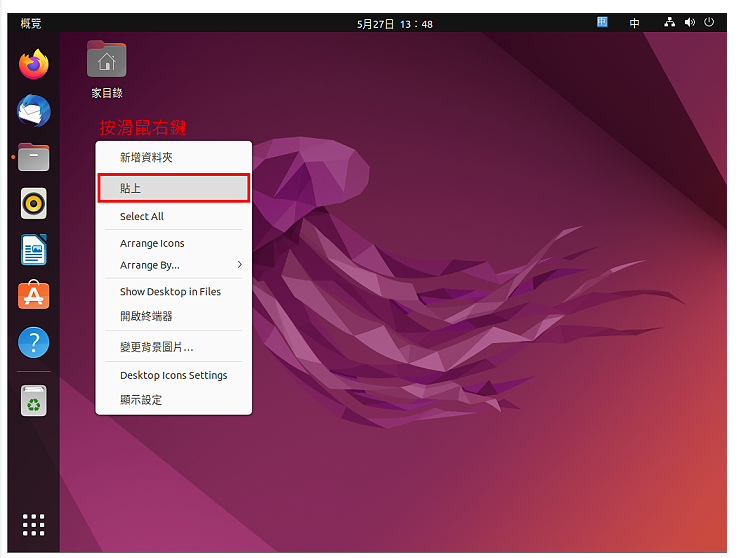
Task: Show applications grid button
Action: coord(33,525)
